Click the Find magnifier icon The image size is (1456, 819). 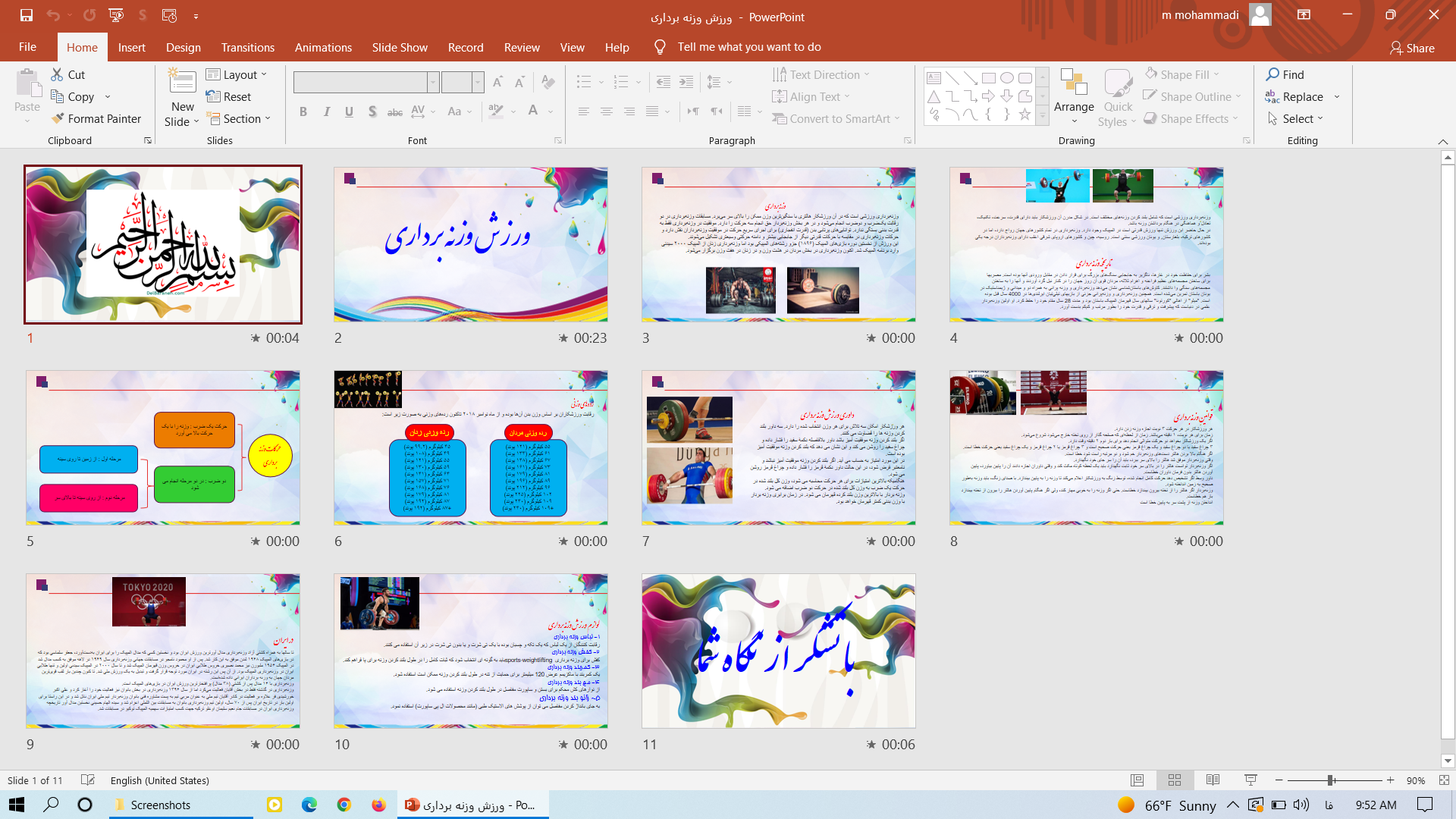[1272, 74]
